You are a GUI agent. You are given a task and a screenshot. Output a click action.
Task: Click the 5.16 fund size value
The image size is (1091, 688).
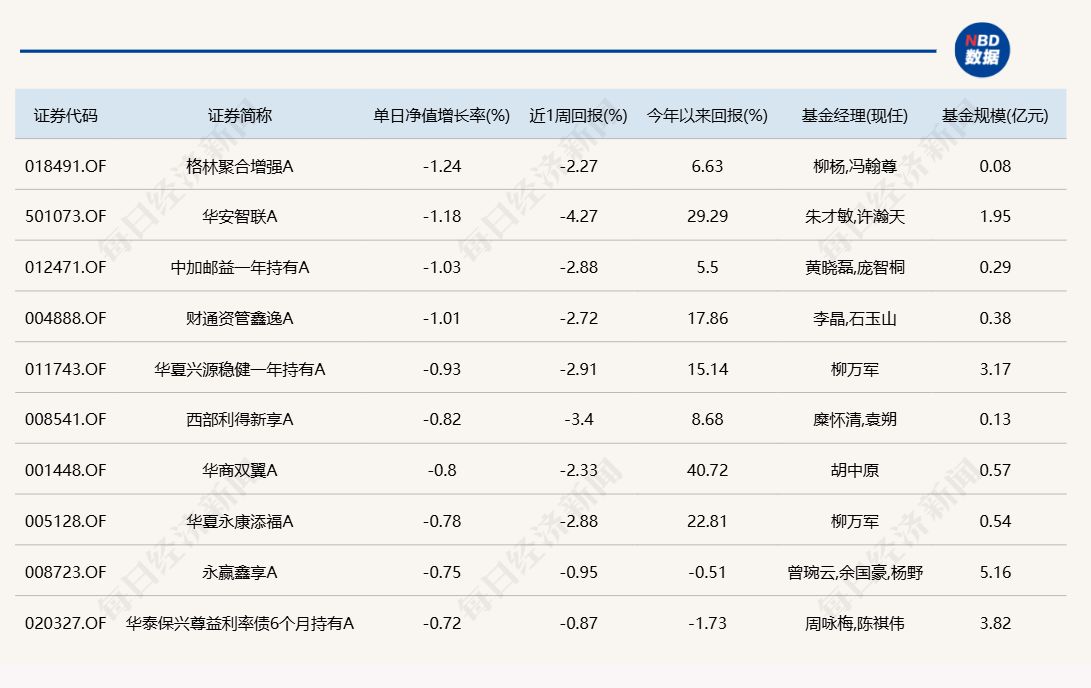[995, 573]
